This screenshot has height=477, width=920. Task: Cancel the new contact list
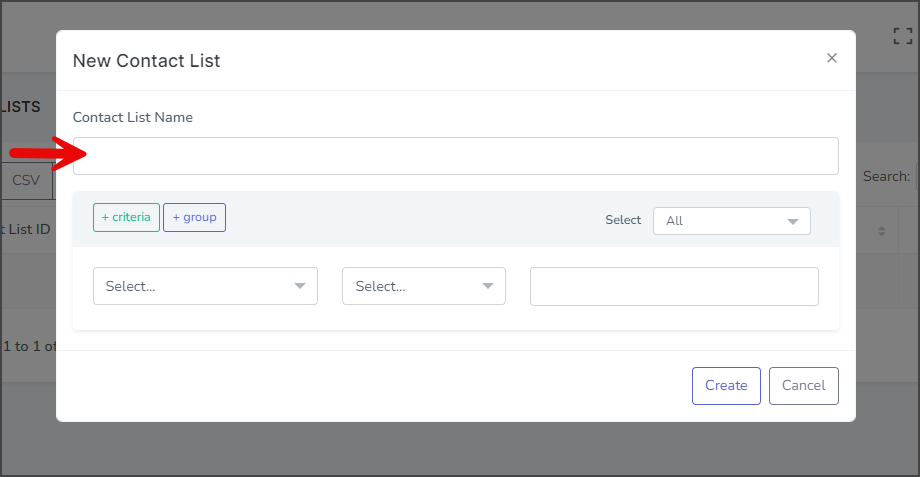pyautogui.click(x=804, y=386)
